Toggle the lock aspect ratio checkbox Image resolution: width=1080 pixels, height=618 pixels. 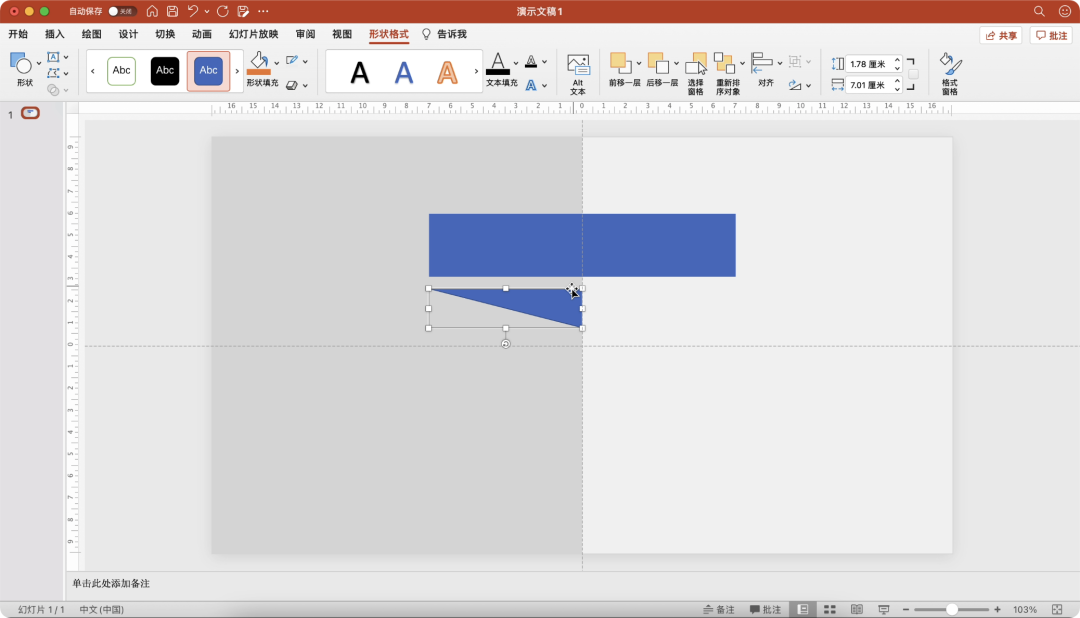[913, 74]
